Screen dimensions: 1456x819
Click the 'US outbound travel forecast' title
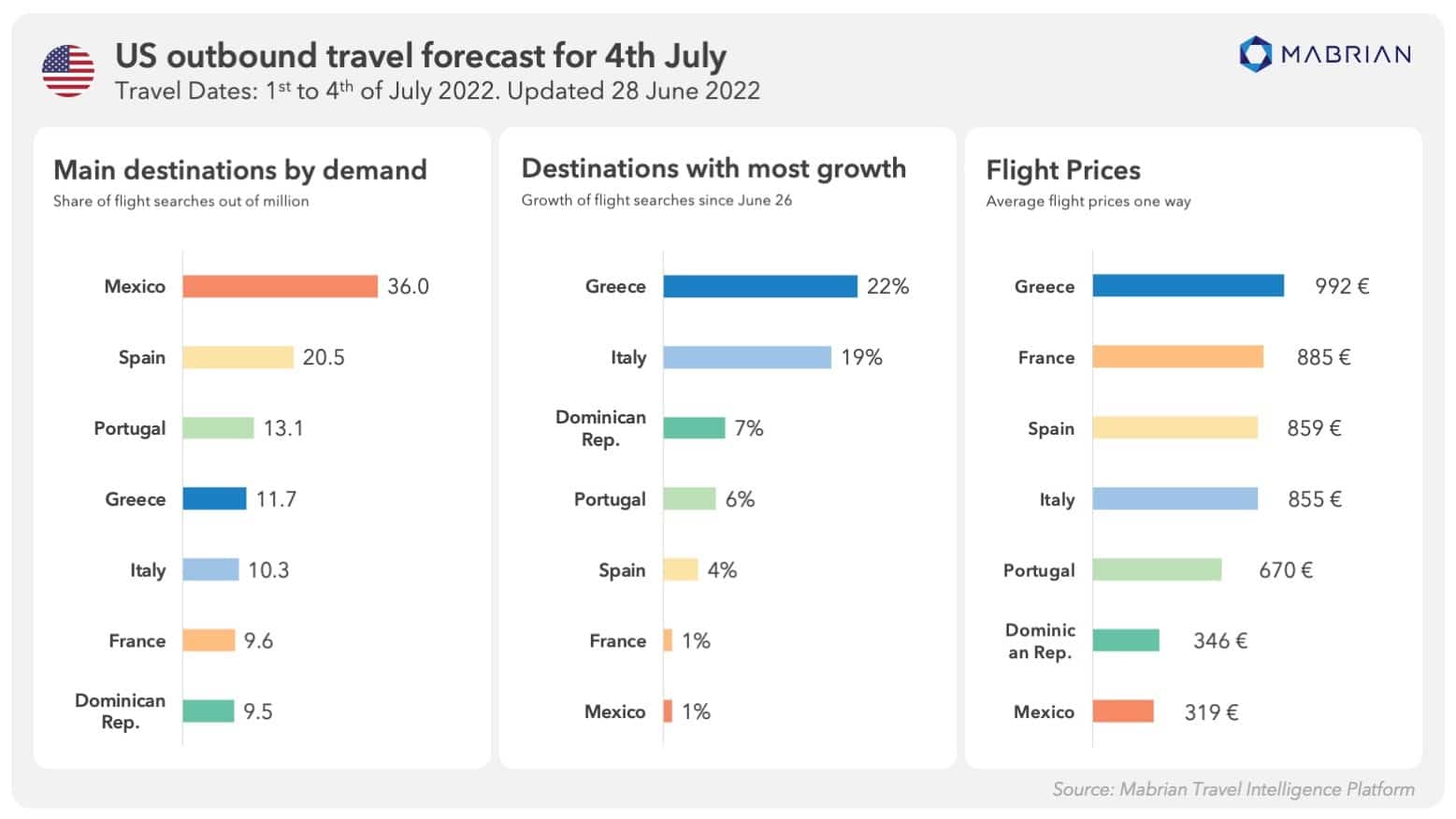pos(420,56)
